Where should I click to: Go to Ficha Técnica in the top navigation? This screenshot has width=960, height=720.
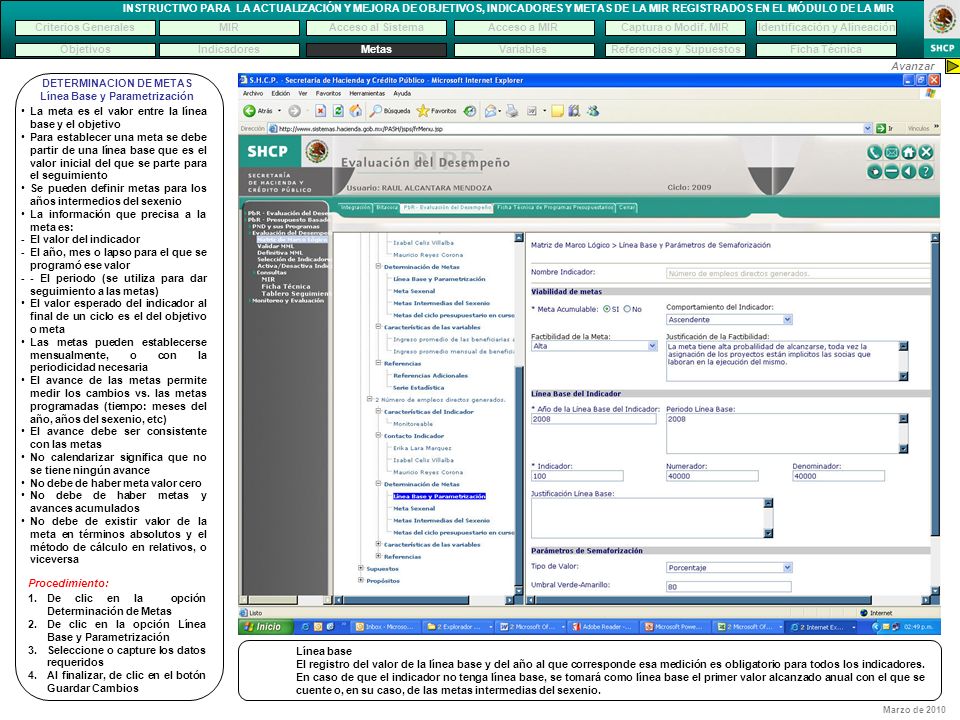(x=827, y=50)
